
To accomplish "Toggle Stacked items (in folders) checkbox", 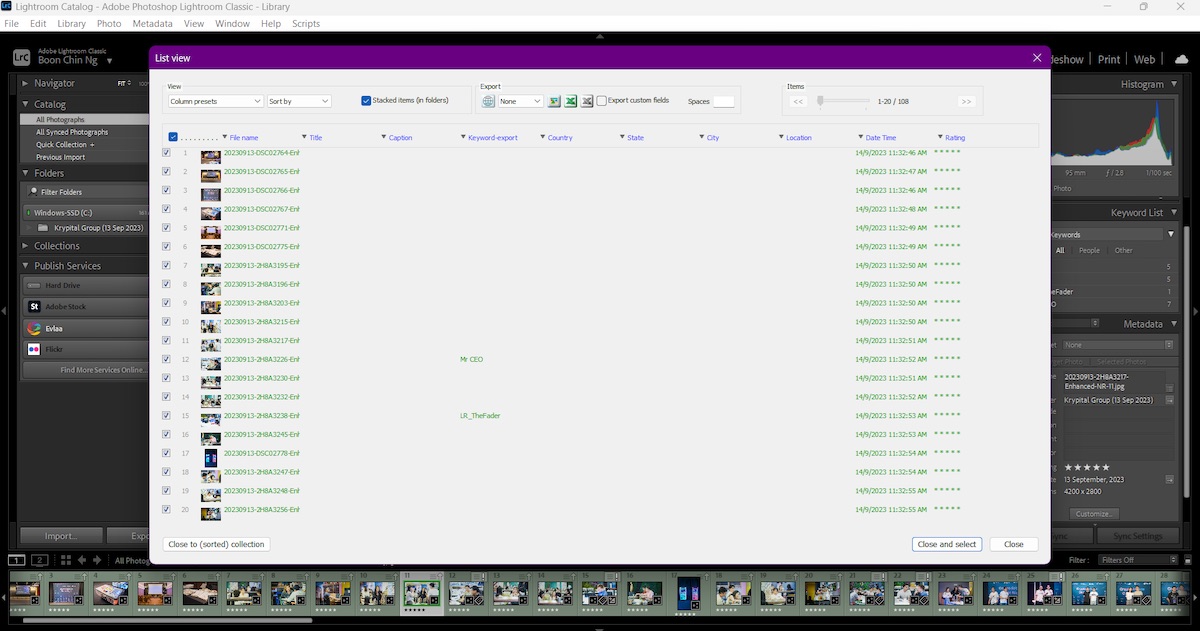I will 366,100.
